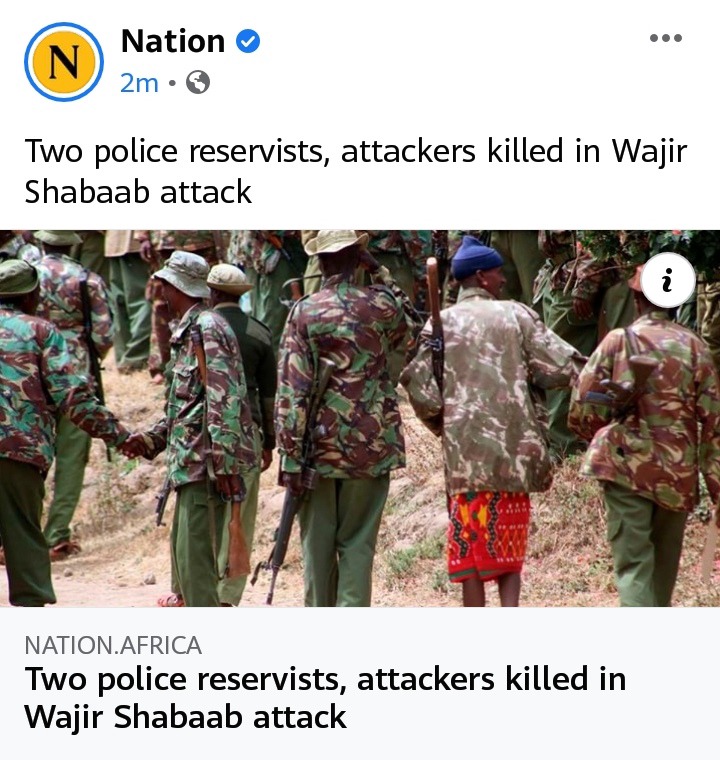720x760 pixels.
Task: Click the NATION.AFRICA source domain label
Action: [x=113, y=645]
